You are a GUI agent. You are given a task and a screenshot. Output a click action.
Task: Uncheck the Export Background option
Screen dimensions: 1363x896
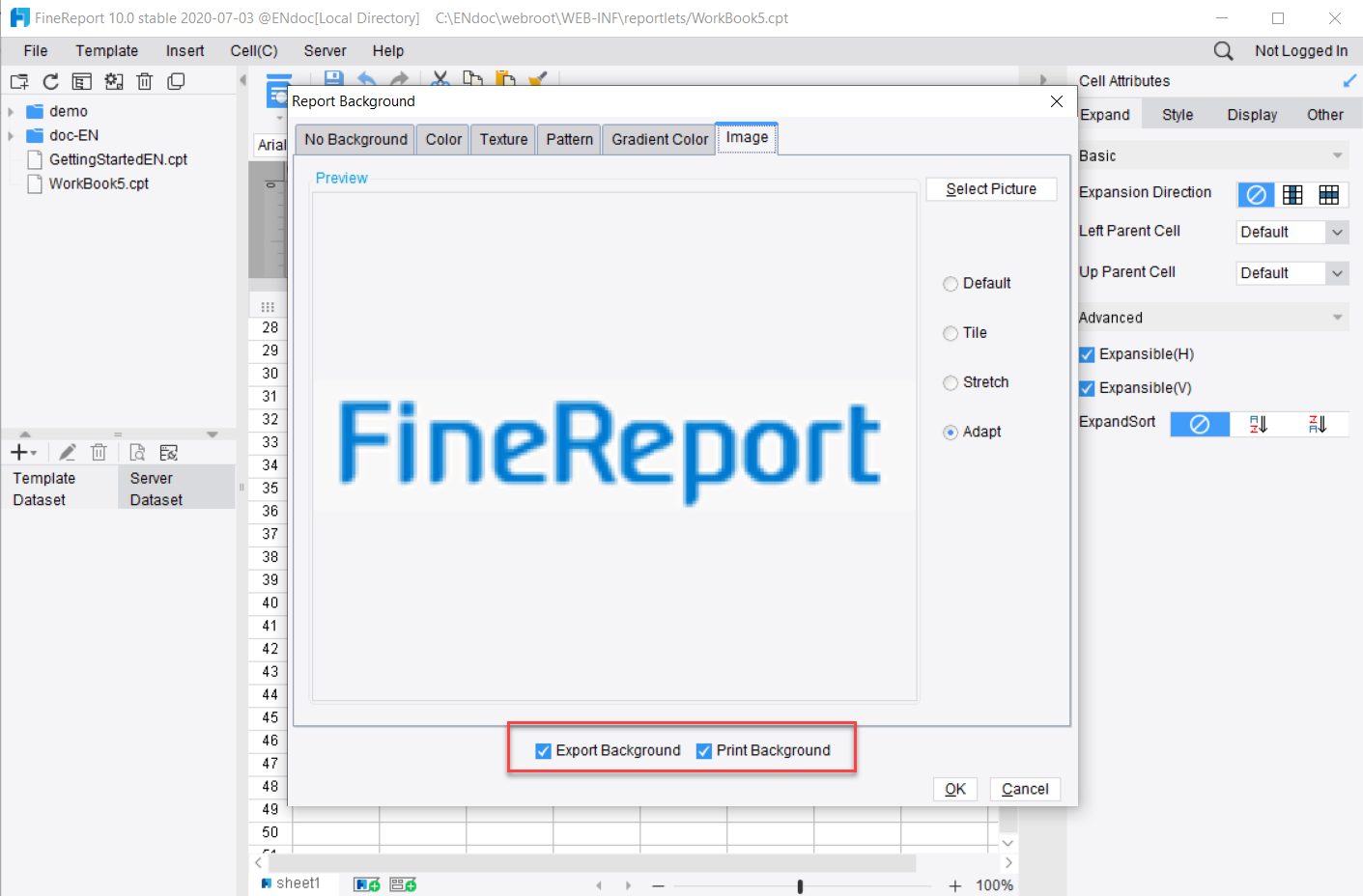pos(543,749)
